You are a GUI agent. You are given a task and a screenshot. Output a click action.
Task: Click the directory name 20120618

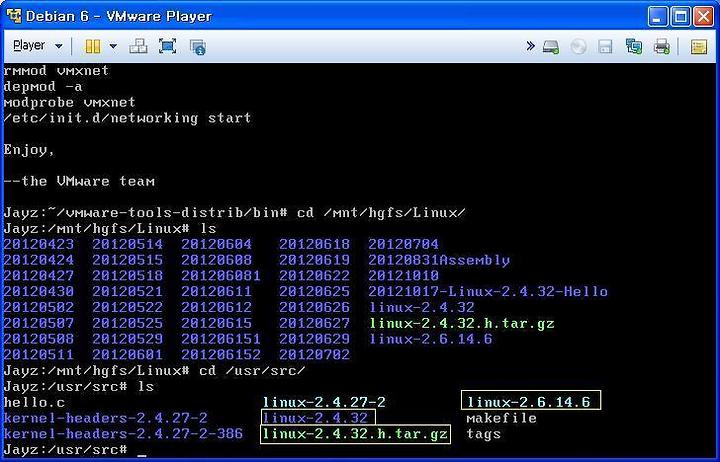315,244
